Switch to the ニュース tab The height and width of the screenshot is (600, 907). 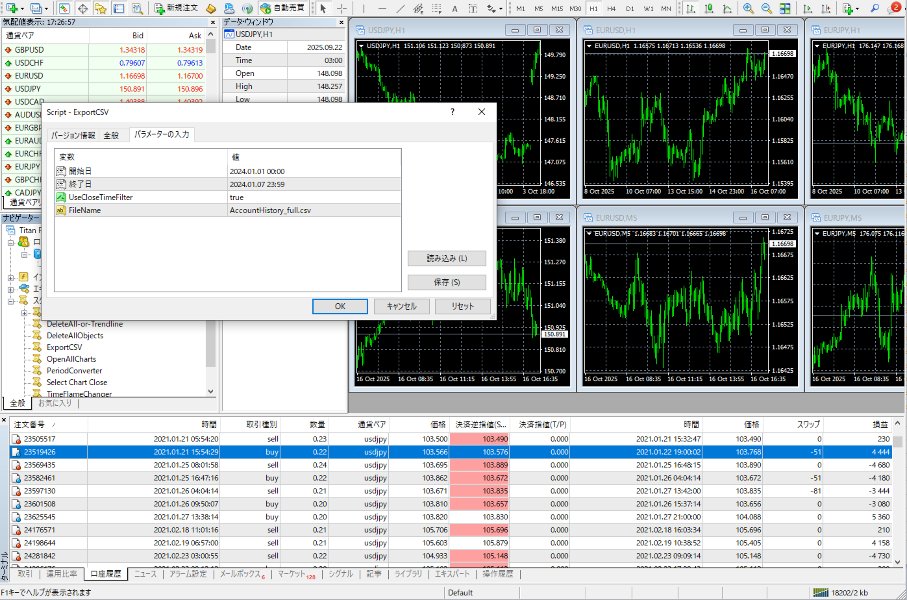coord(148,576)
